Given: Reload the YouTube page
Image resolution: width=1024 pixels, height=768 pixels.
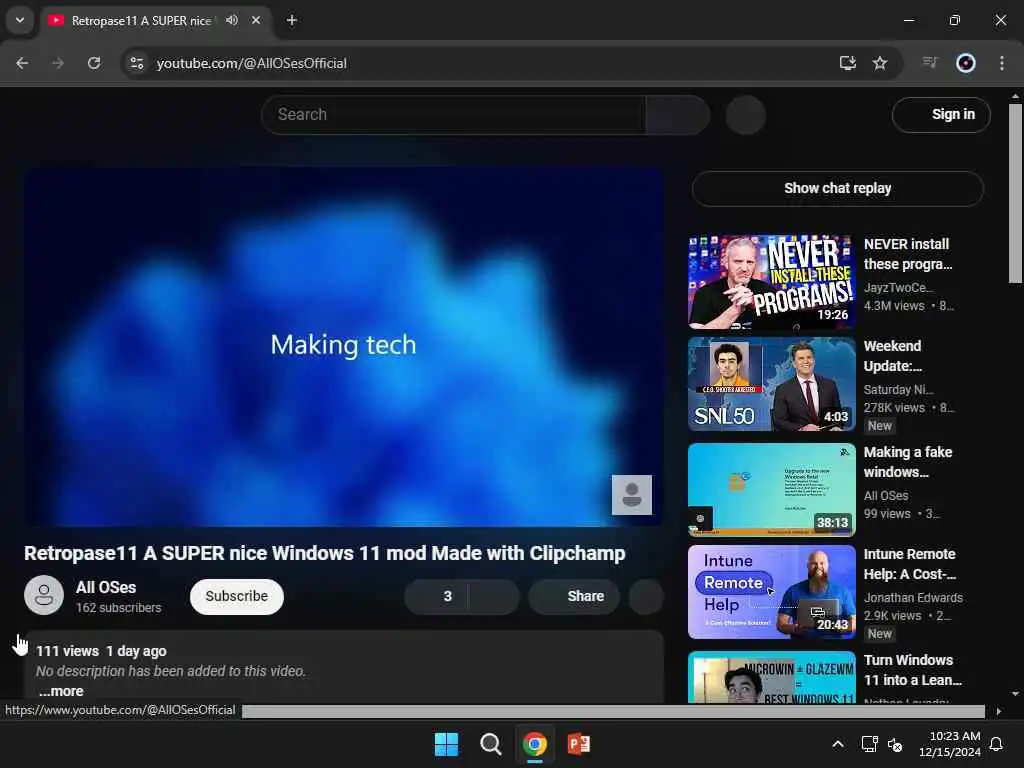Looking at the screenshot, I should point(94,63).
